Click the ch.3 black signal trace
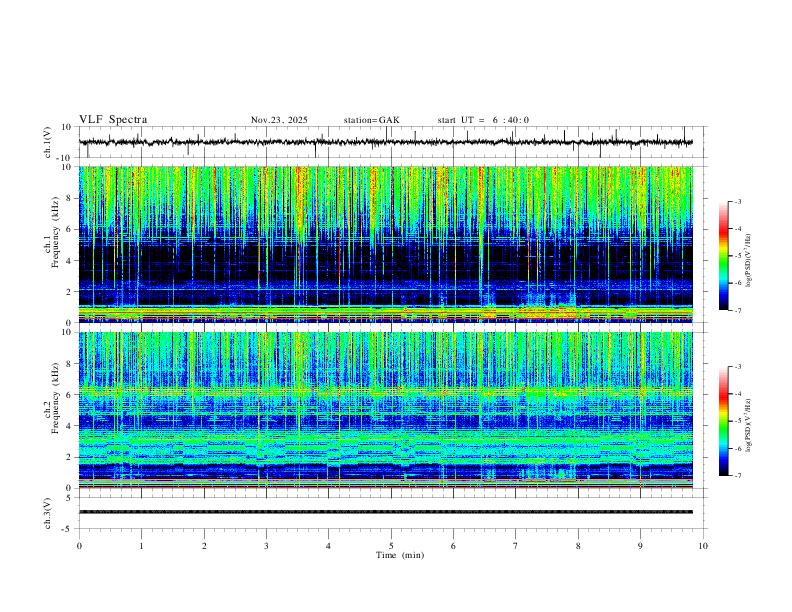 (386, 512)
